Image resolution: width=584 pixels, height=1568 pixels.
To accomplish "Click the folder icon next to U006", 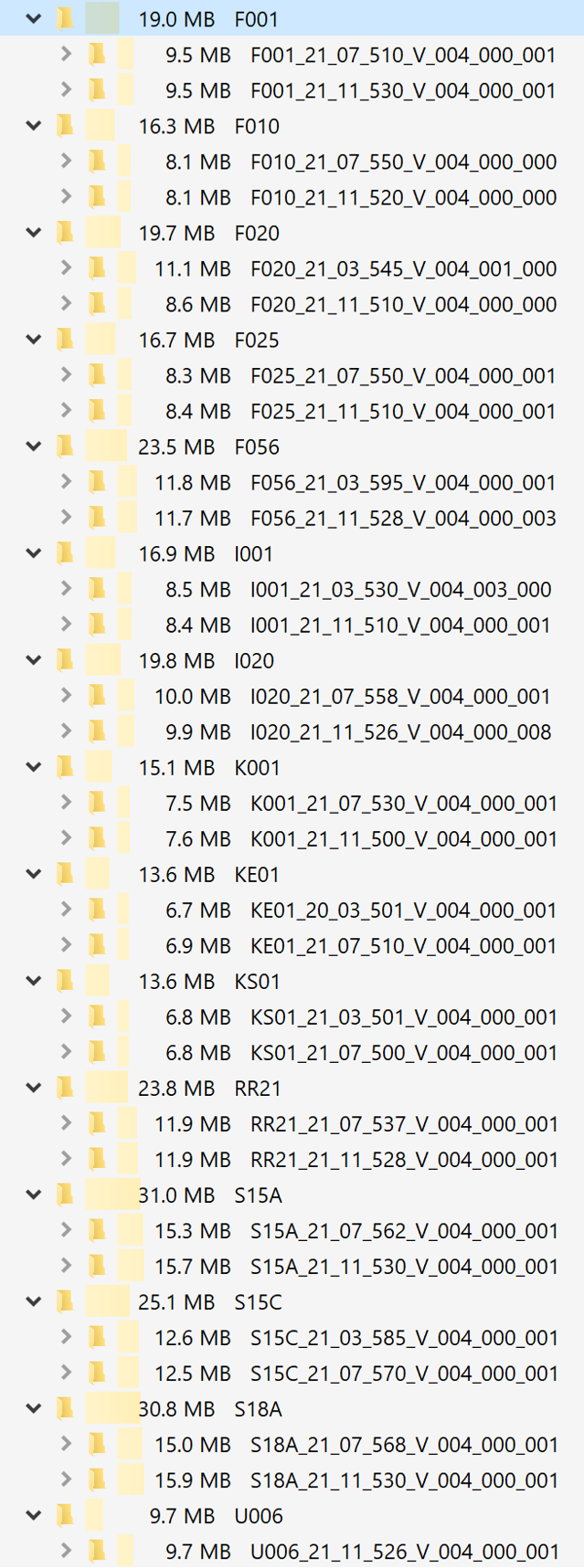I will [x=63, y=1515].
